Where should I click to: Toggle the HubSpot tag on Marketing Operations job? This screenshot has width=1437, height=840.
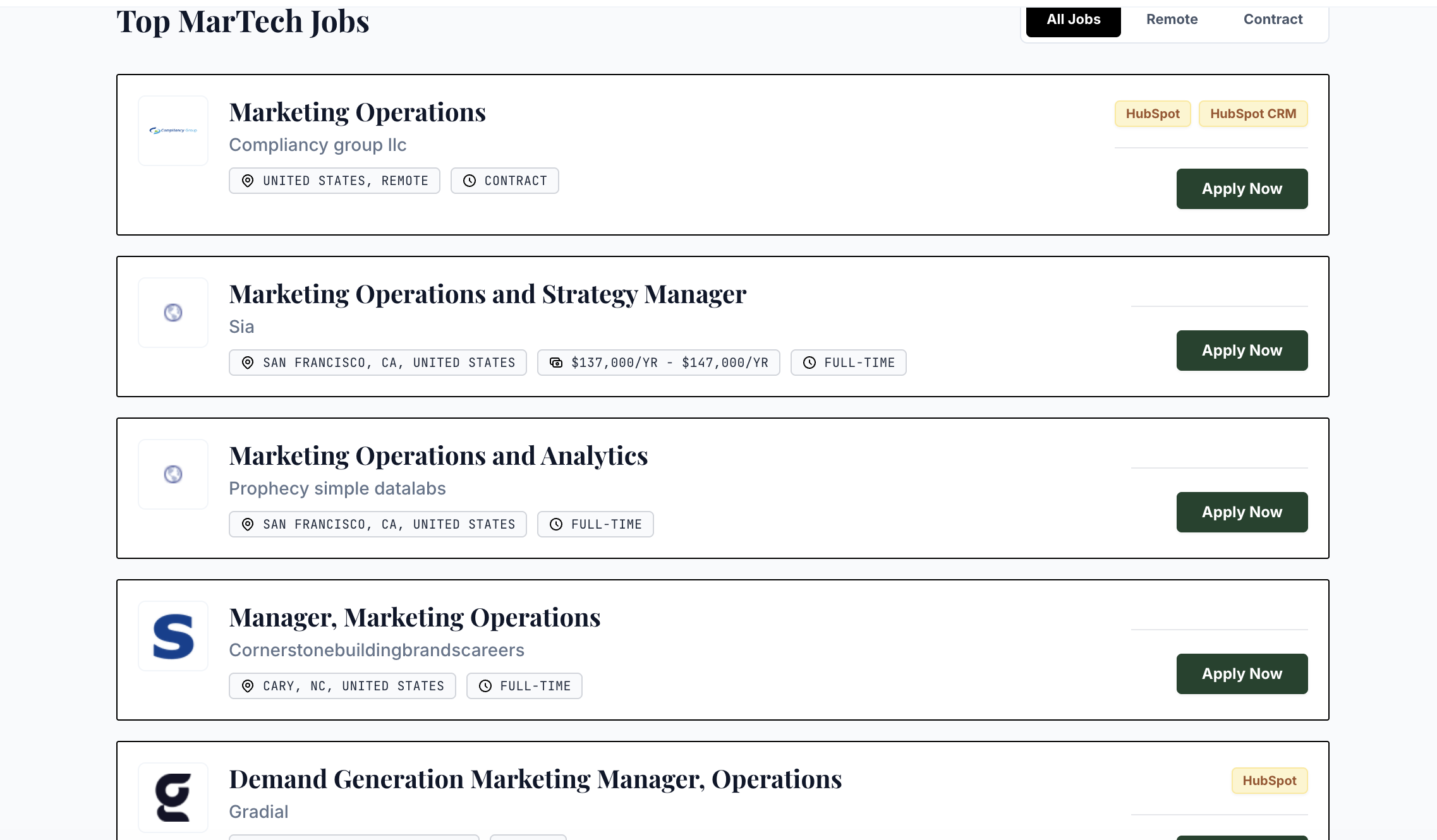(x=1152, y=114)
